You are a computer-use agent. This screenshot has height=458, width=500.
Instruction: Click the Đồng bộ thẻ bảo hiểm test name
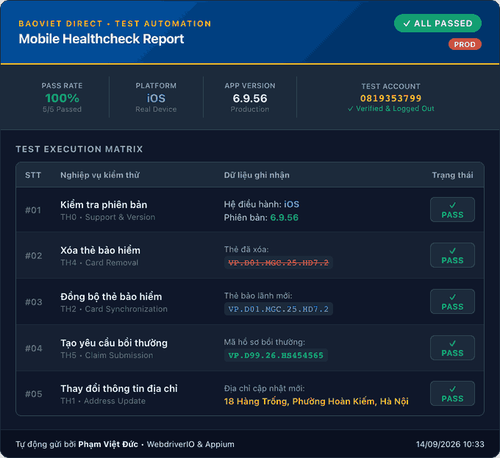click(x=111, y=297)
